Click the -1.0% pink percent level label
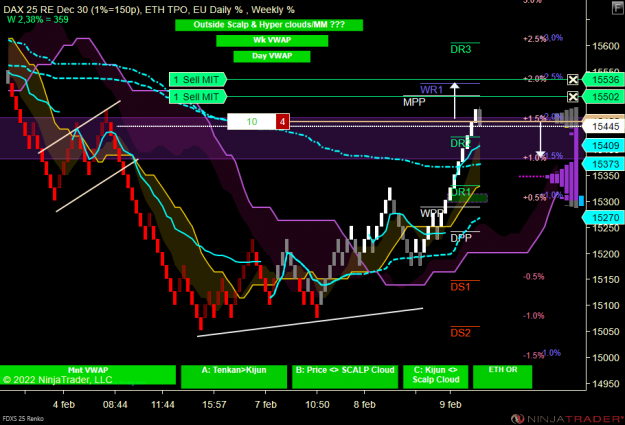The width and height of the screenshot is (625, 425). click(533, 316)
